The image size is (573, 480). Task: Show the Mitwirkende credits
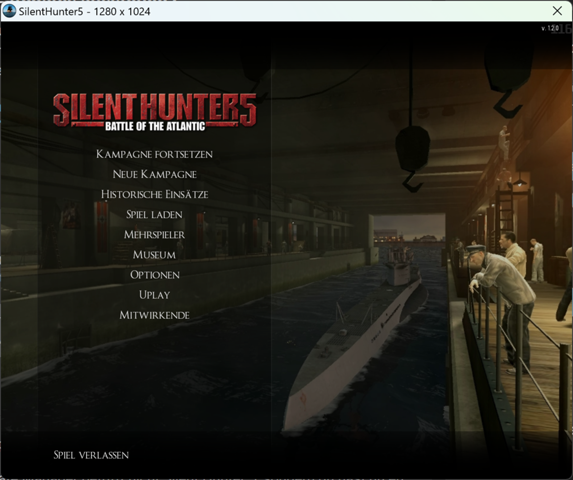tap(154, 315)
